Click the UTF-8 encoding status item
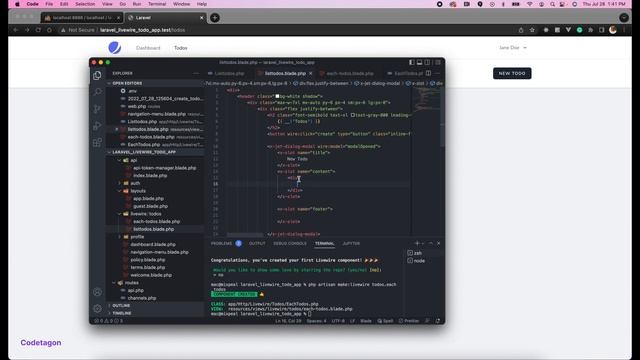The height and width of the screenshot is (360, 640). click(338, 321)
